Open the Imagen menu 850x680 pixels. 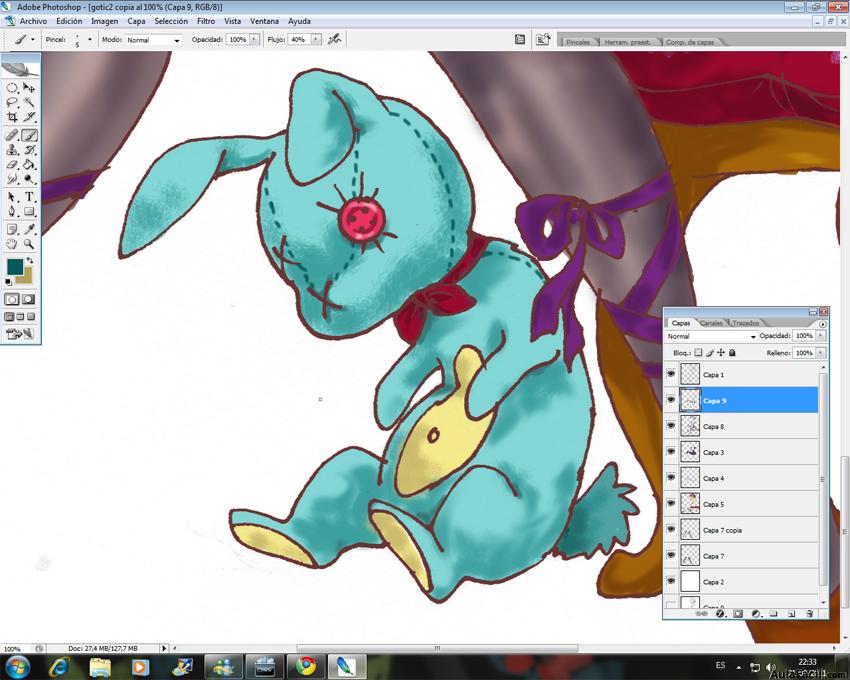click(x=105, y=21)
